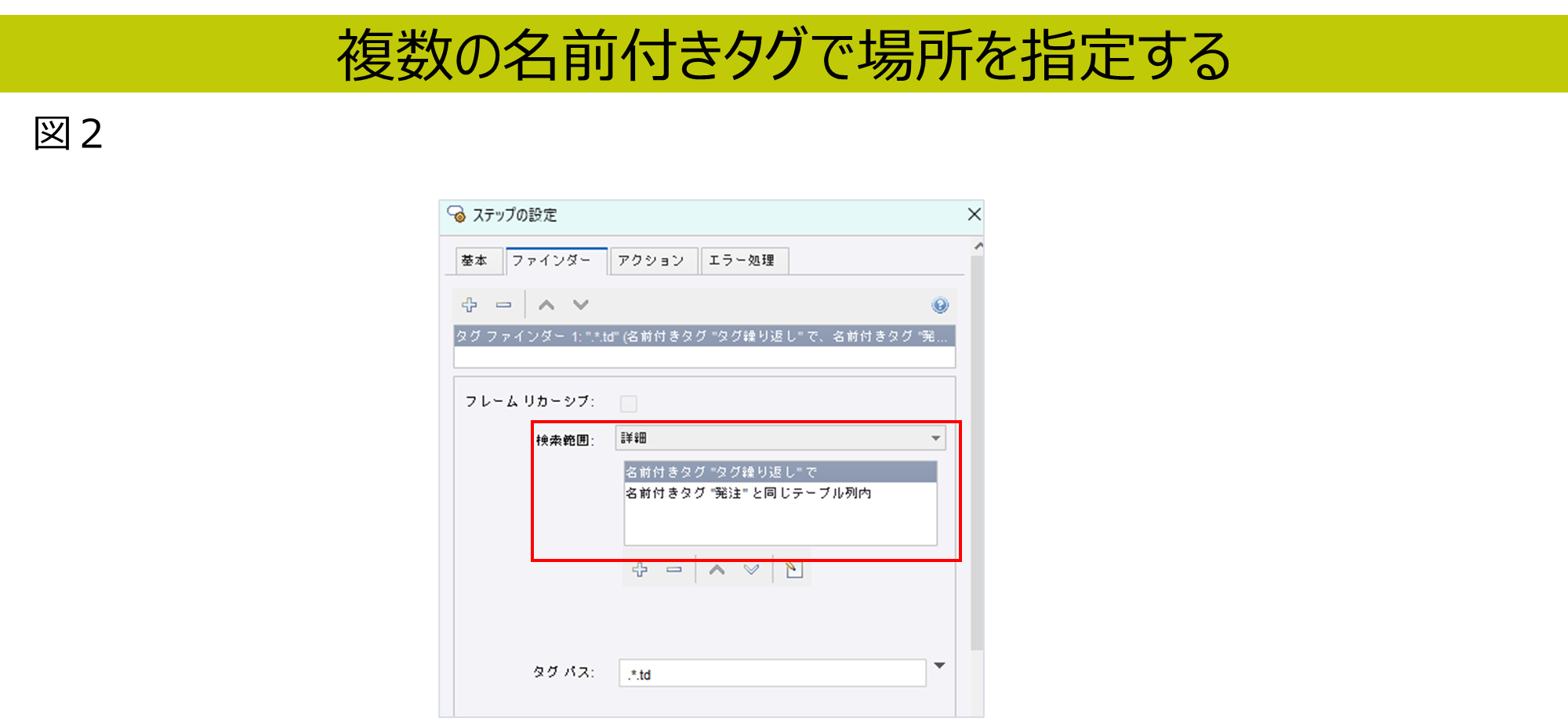Move the search range entry down with the lower down arrow
Viewport: 1568px width, 718px height.
point(751,570)
